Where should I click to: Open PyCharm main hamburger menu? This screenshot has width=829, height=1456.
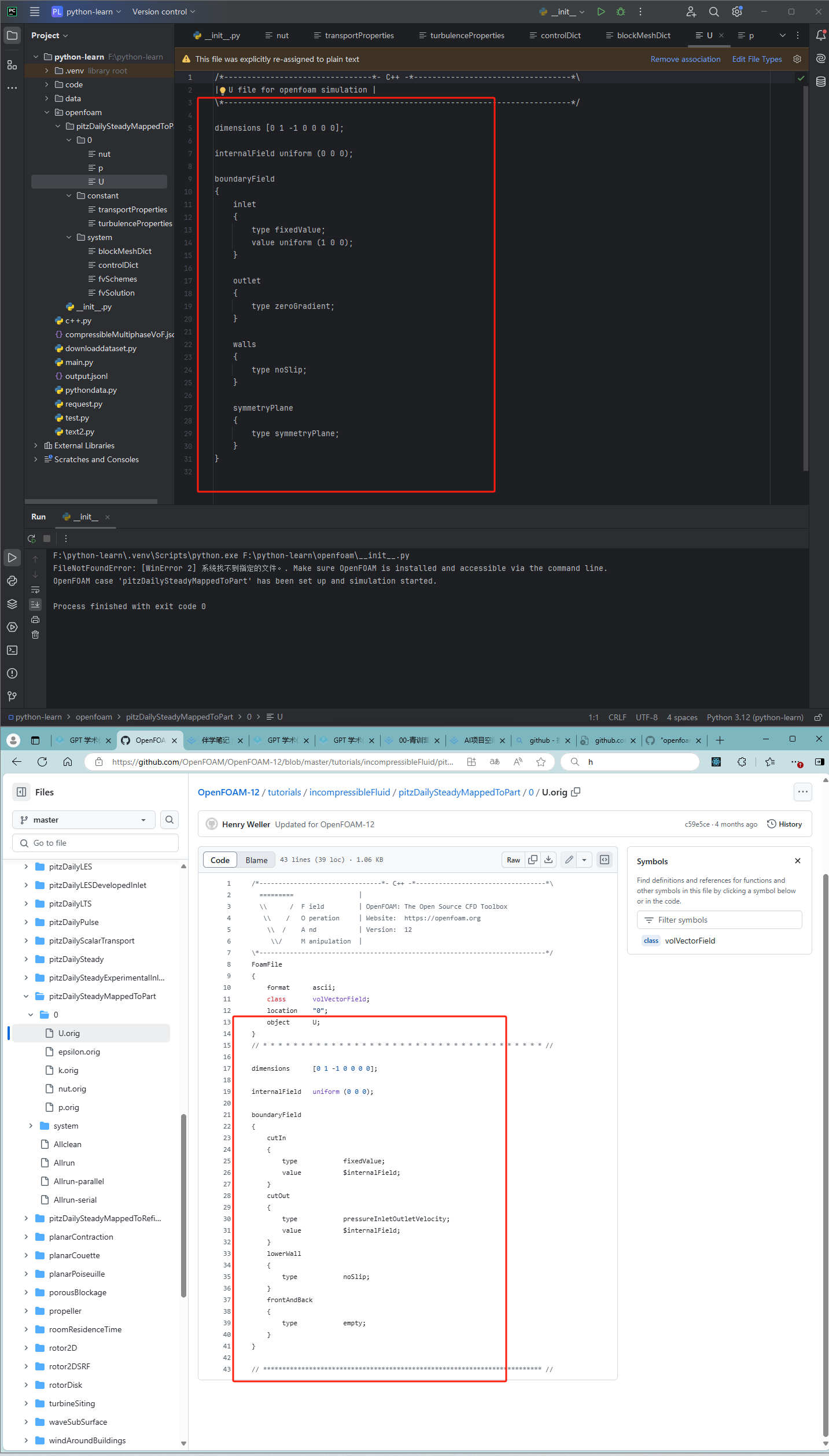pyautogui.click(x=35, y=12)
